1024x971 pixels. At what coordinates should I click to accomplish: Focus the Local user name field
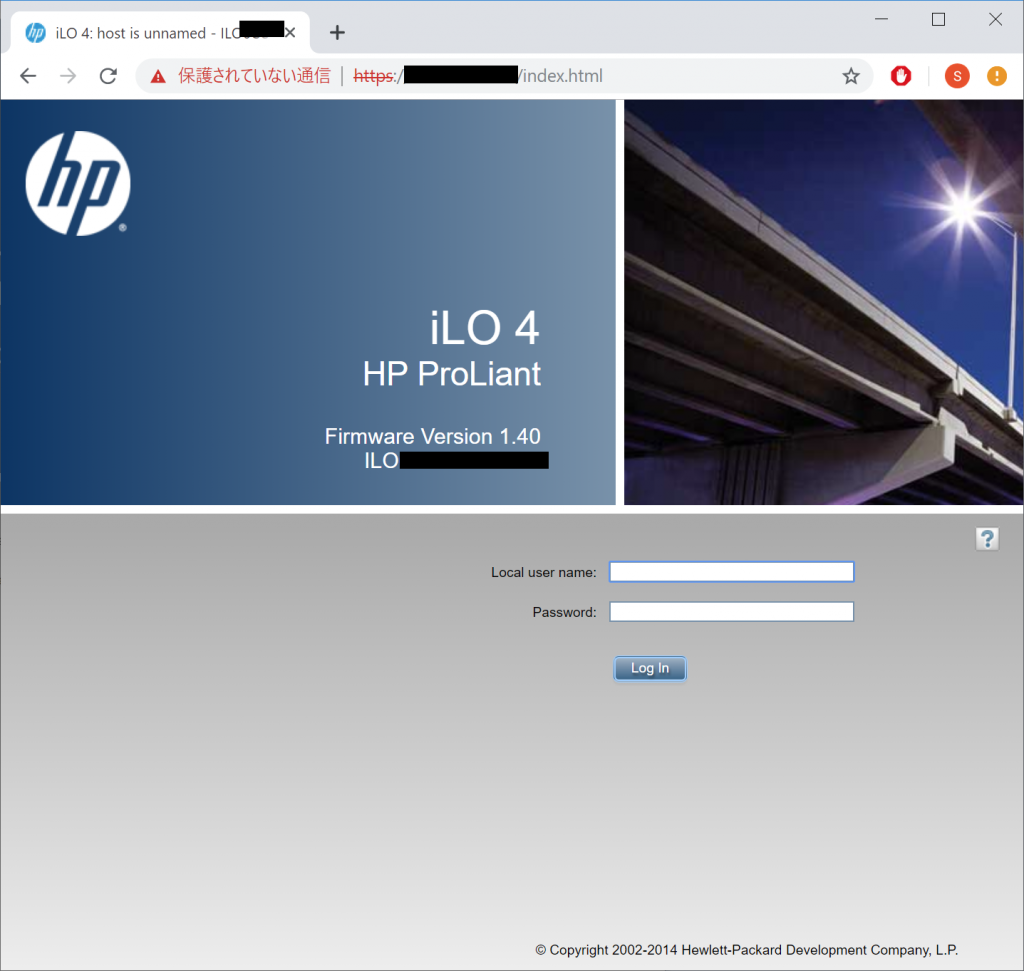[x=731, y=572]
